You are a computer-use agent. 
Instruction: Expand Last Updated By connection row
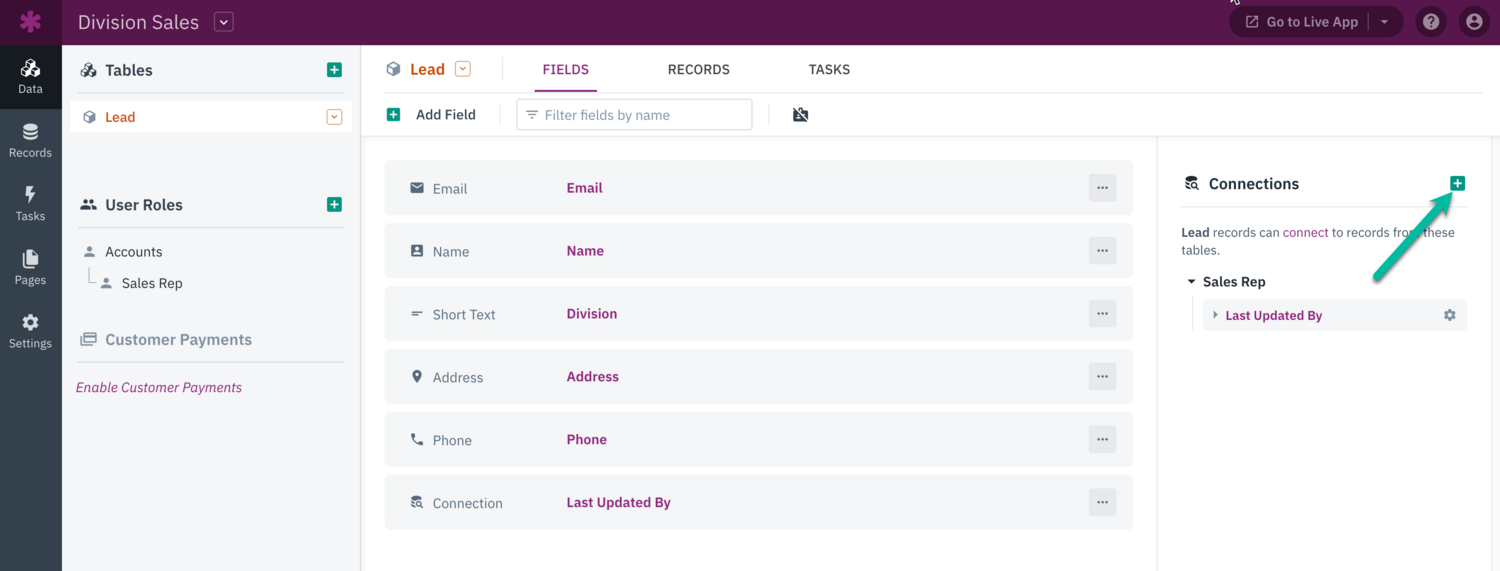tap(1215, 315)
